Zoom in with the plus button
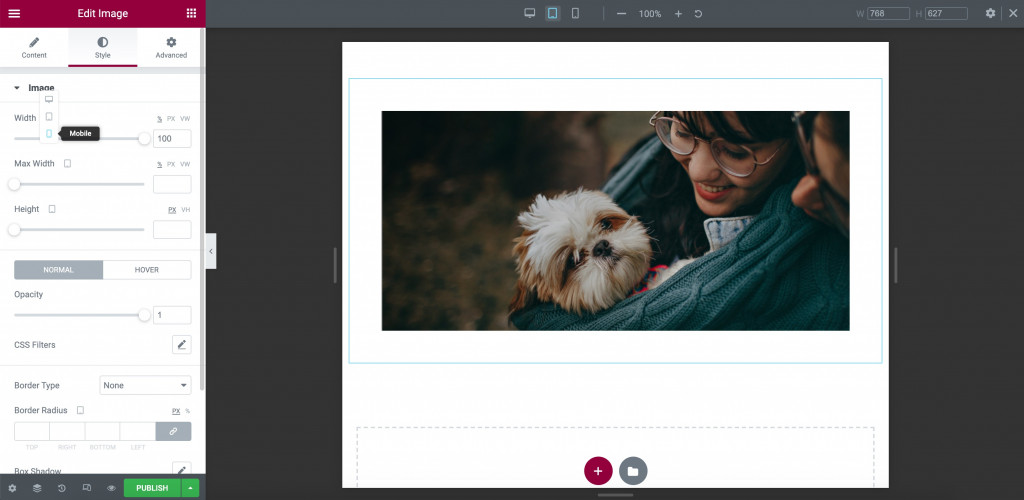The image size is (1024, 500). 678,14
